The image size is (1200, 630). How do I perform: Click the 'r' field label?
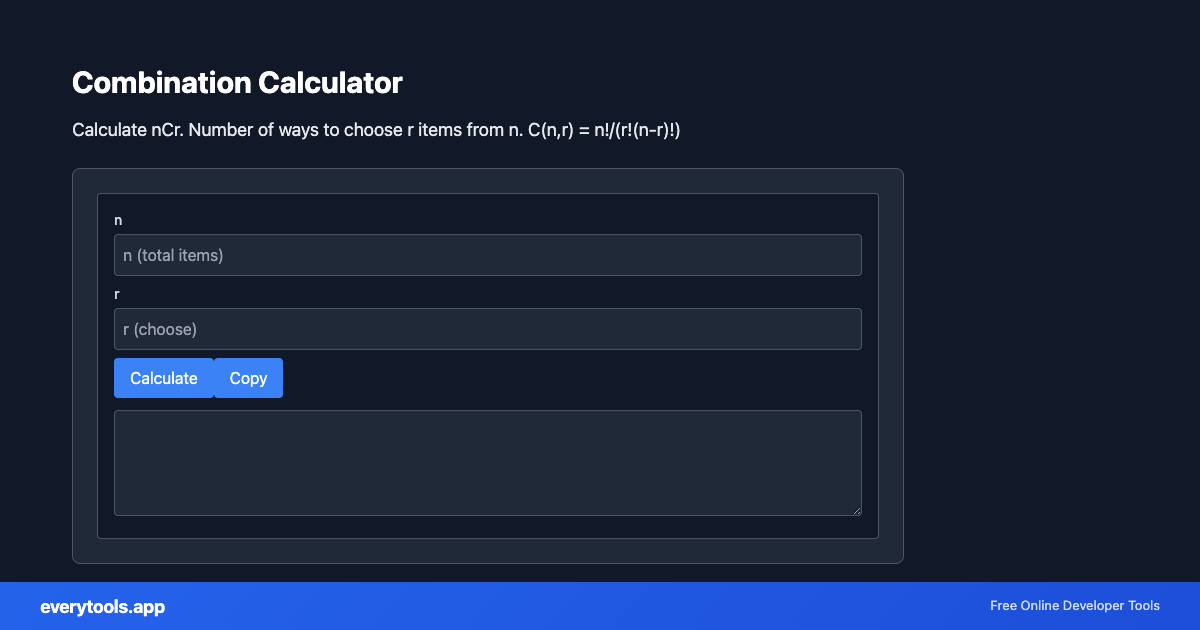116,293
